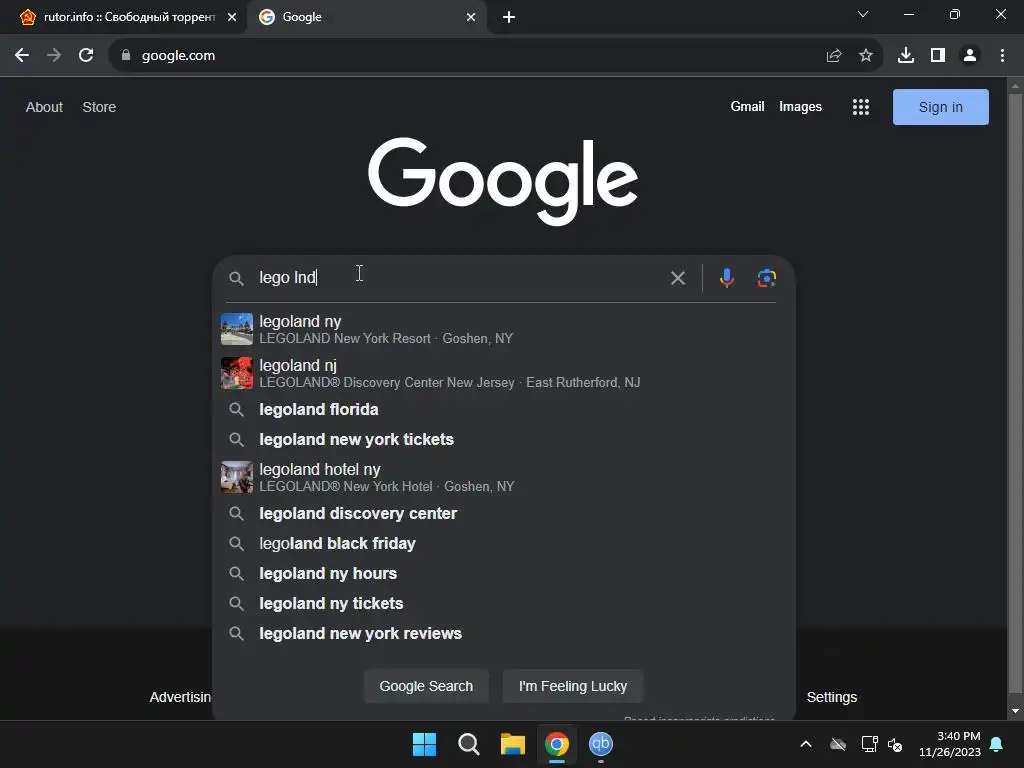Start voice search with the microphone
Viewport: 1024px width, 768px height.
(x=726, y=278)
